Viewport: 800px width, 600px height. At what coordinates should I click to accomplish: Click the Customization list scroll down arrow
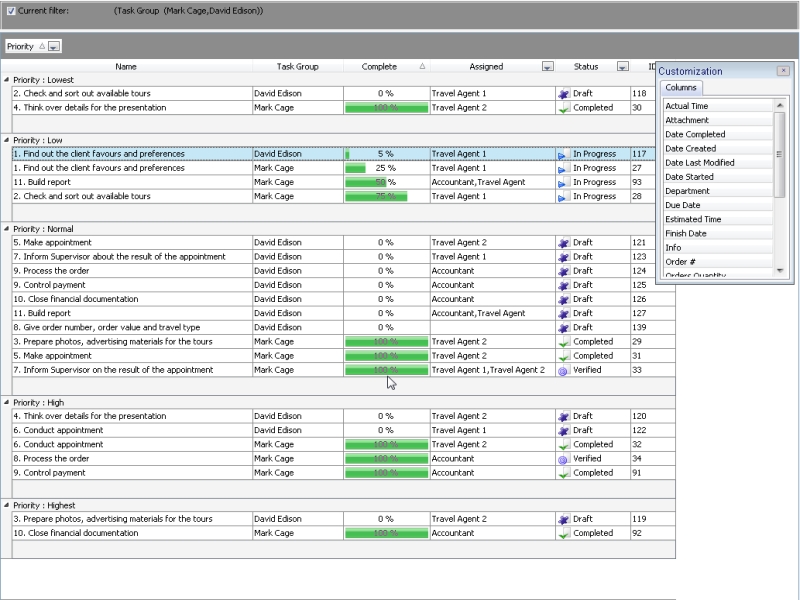coord(780,271)
